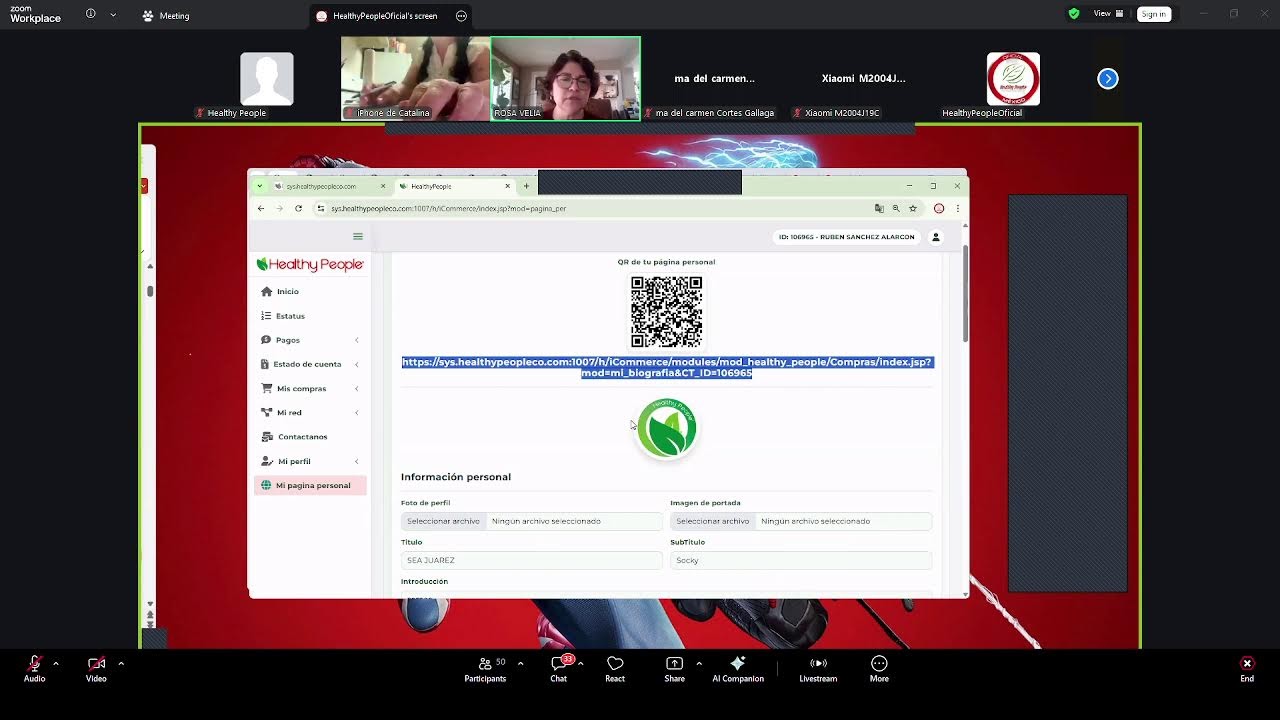Click ID: 106965 - RUBEN SANCHEZ ALARCON label
Image resolution: width=1280 pixels, height=720 pixels.
coord(846,237)
